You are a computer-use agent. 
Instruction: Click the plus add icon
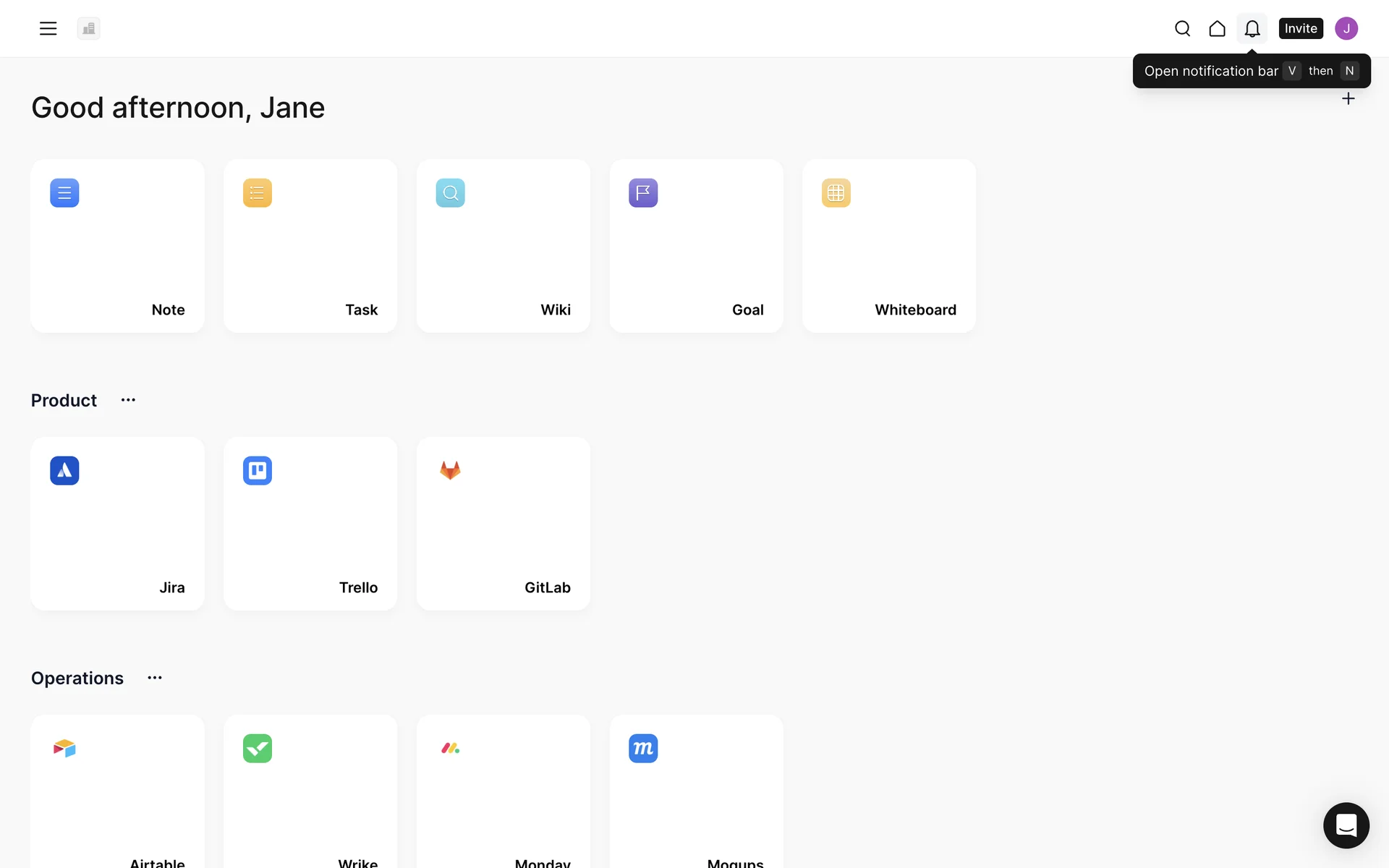pyautogui.click(x=1348, y=98)
